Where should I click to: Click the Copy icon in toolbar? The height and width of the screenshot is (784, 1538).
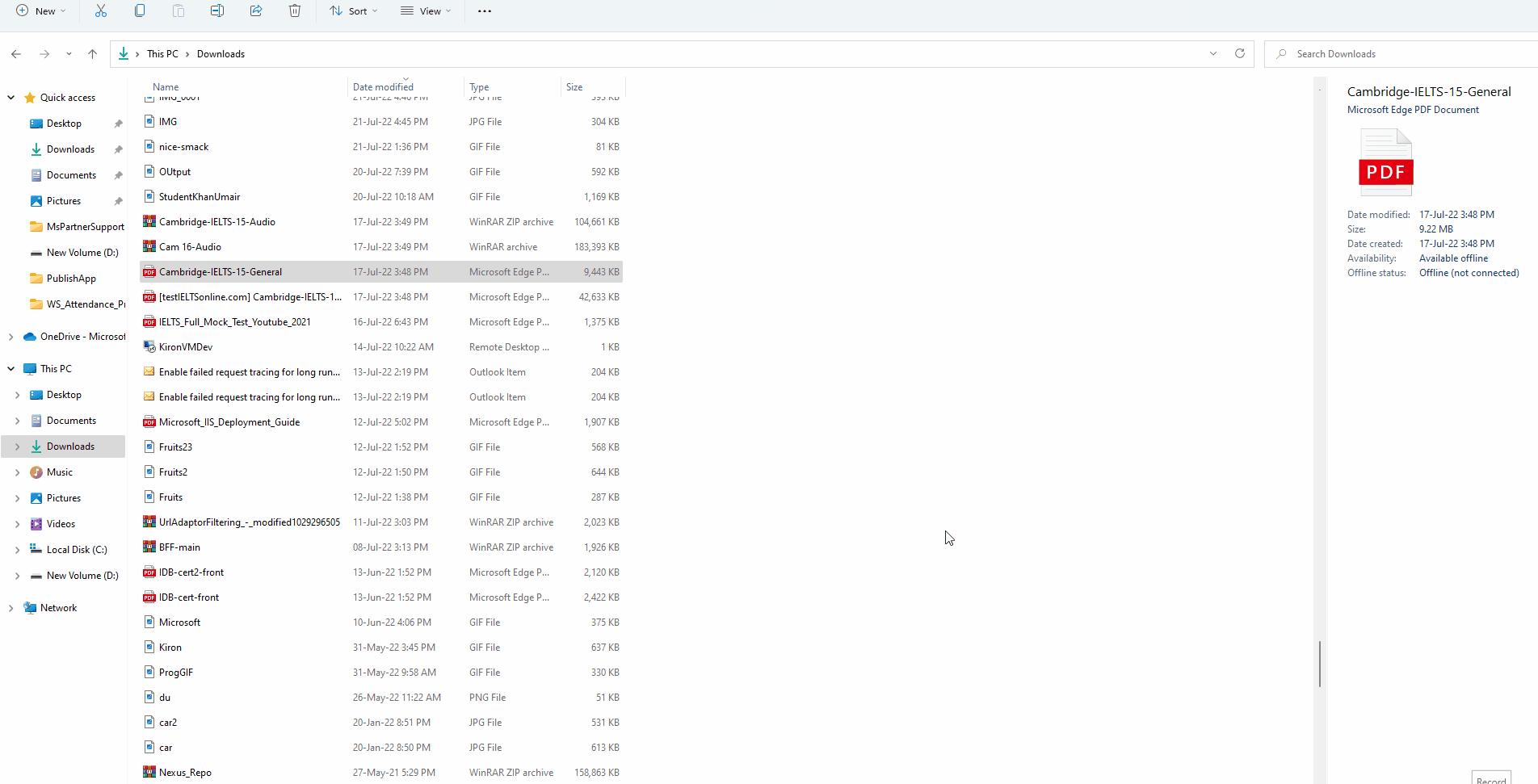click(140, 10)
